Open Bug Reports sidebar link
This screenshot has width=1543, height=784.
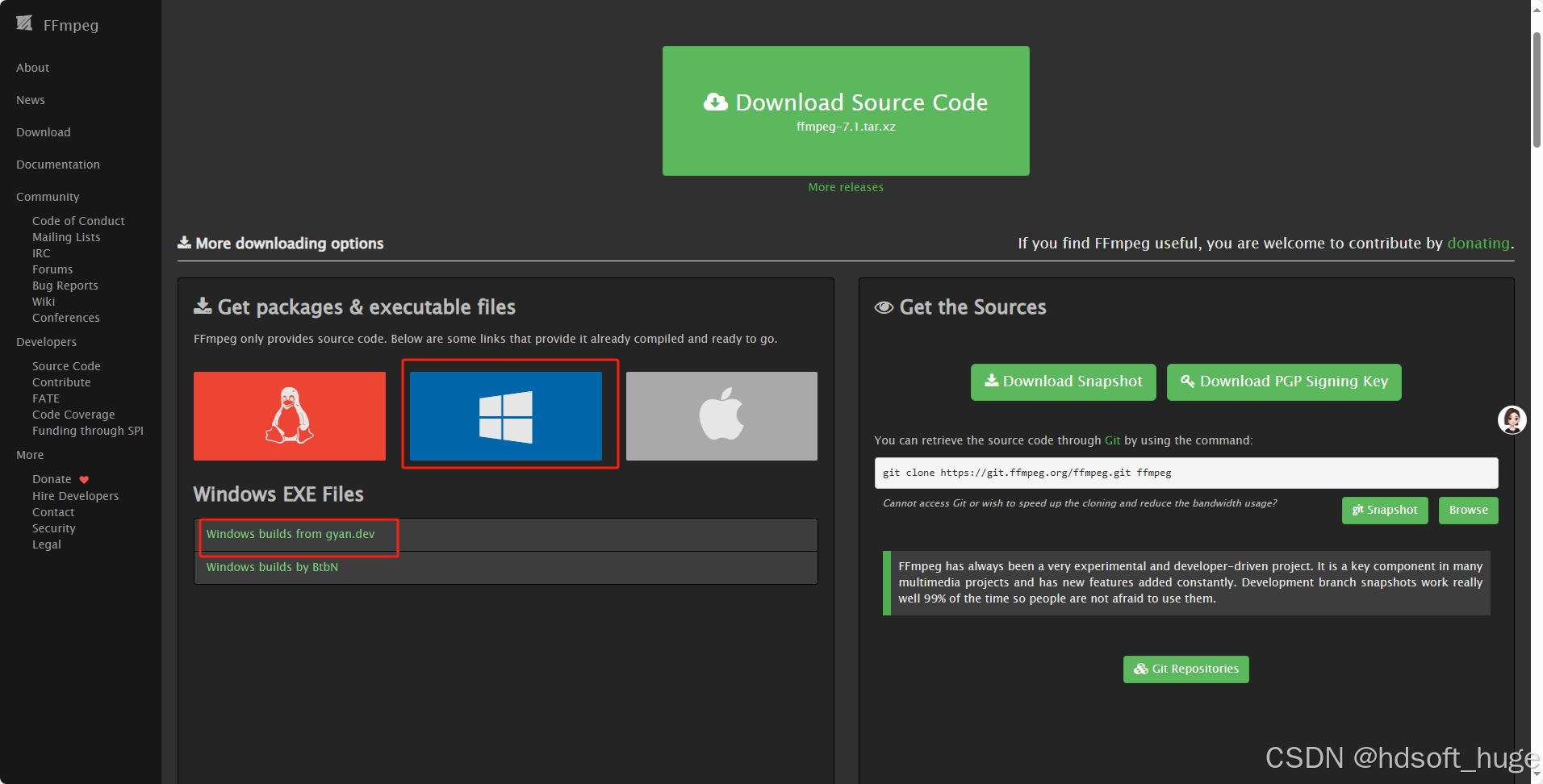[x=65, y=286]
